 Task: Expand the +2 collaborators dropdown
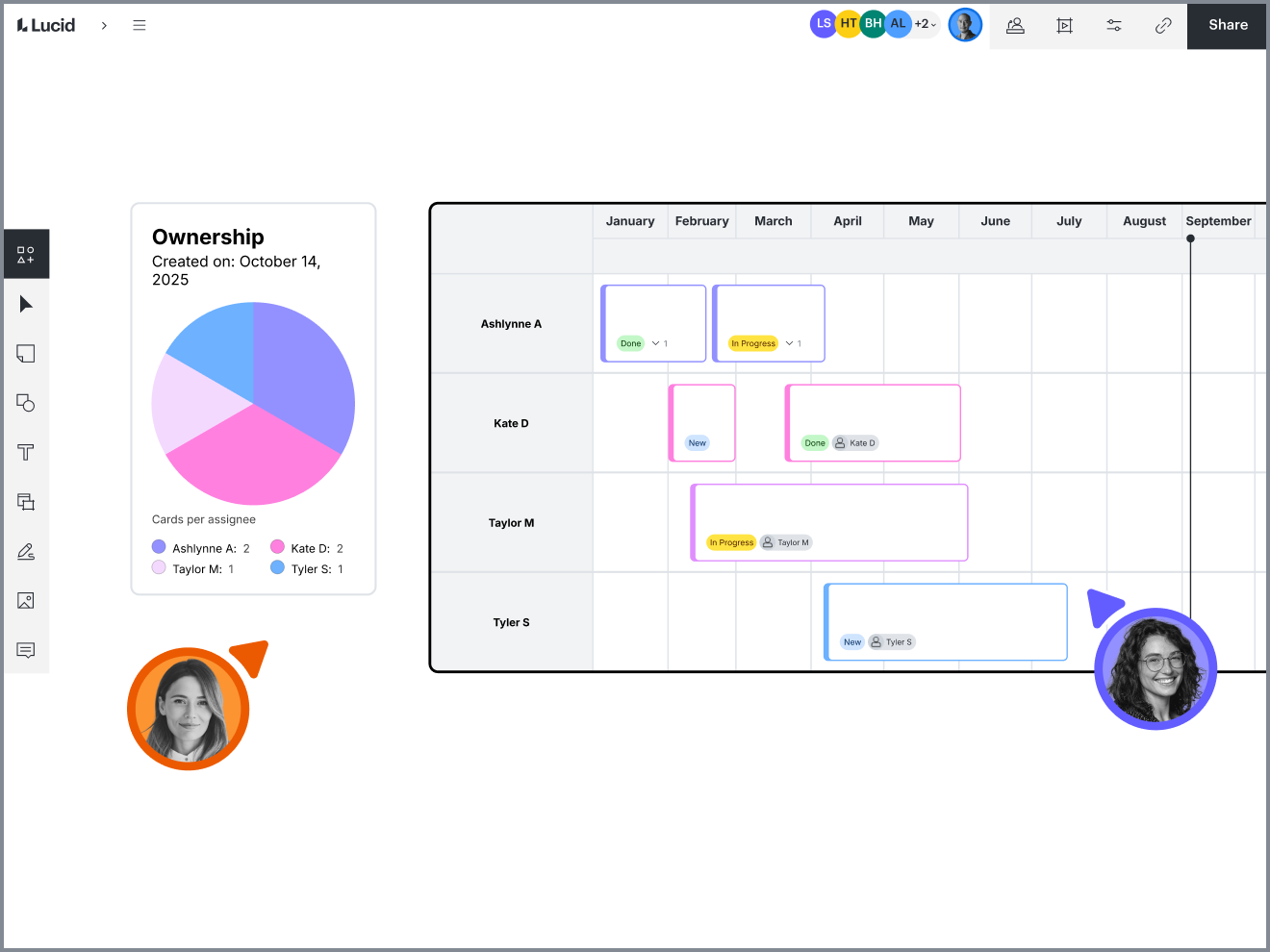(x=926, y=24)
